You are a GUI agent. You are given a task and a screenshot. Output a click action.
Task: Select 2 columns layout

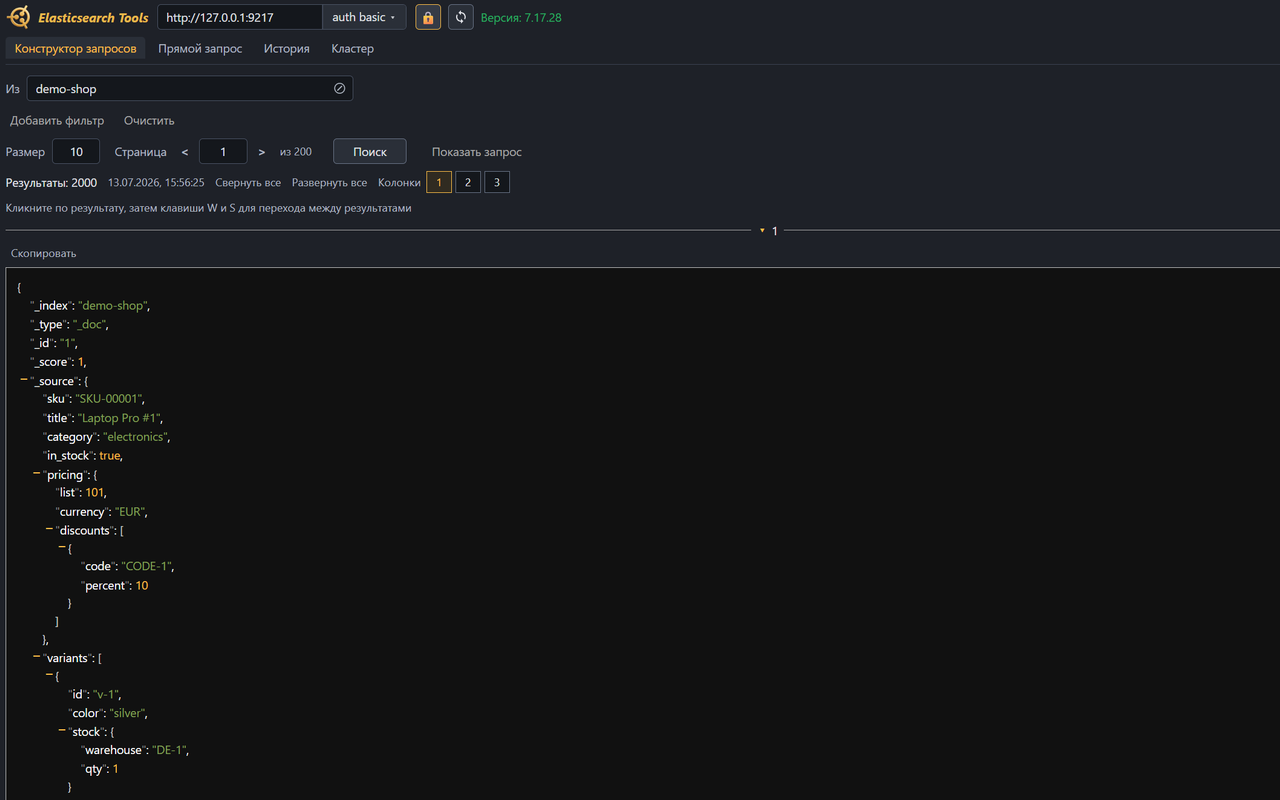tap(468, 182)
